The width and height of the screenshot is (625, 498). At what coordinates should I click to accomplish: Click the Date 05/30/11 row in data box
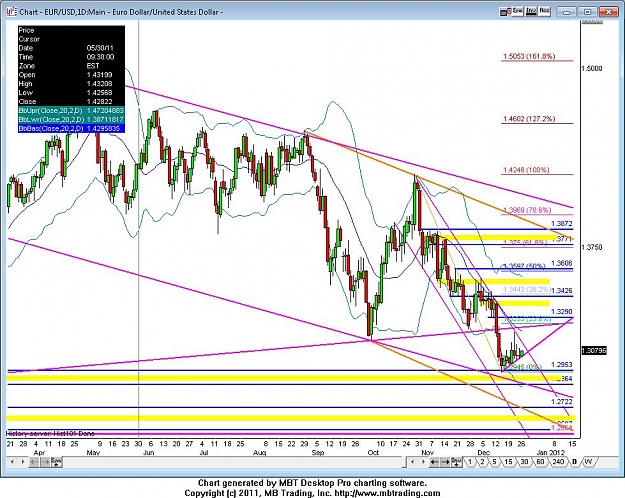71,48
